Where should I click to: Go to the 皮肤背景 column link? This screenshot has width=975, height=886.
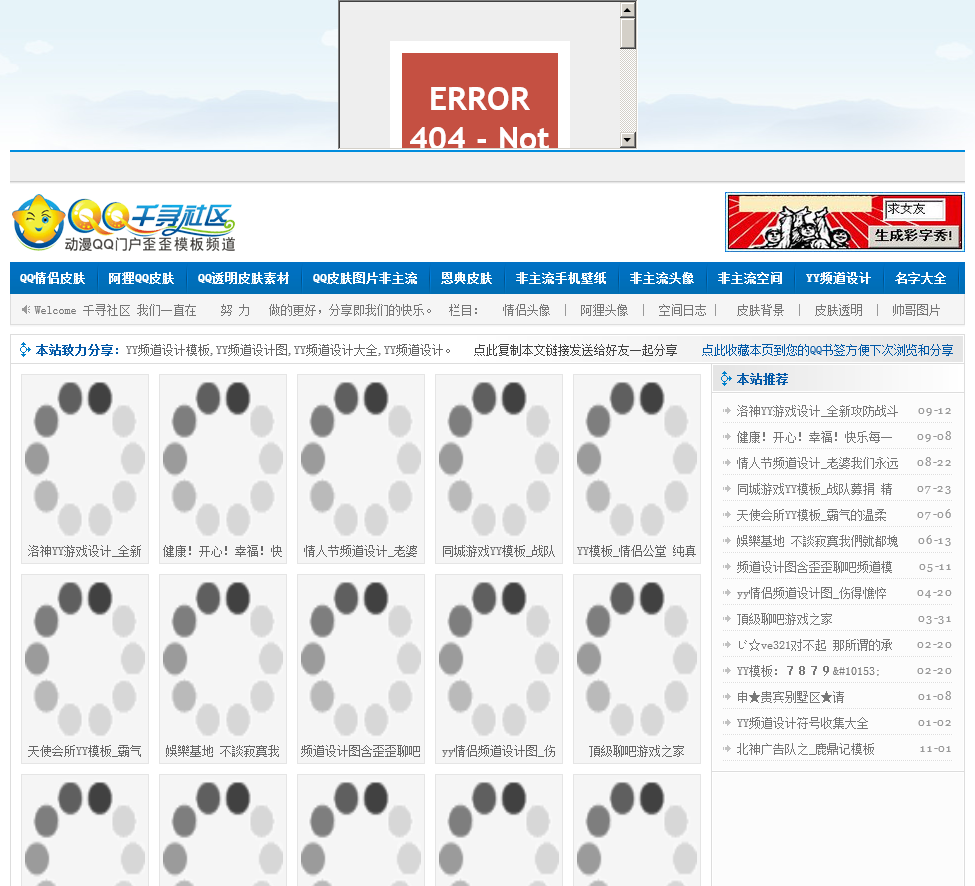tap(760, 310)
